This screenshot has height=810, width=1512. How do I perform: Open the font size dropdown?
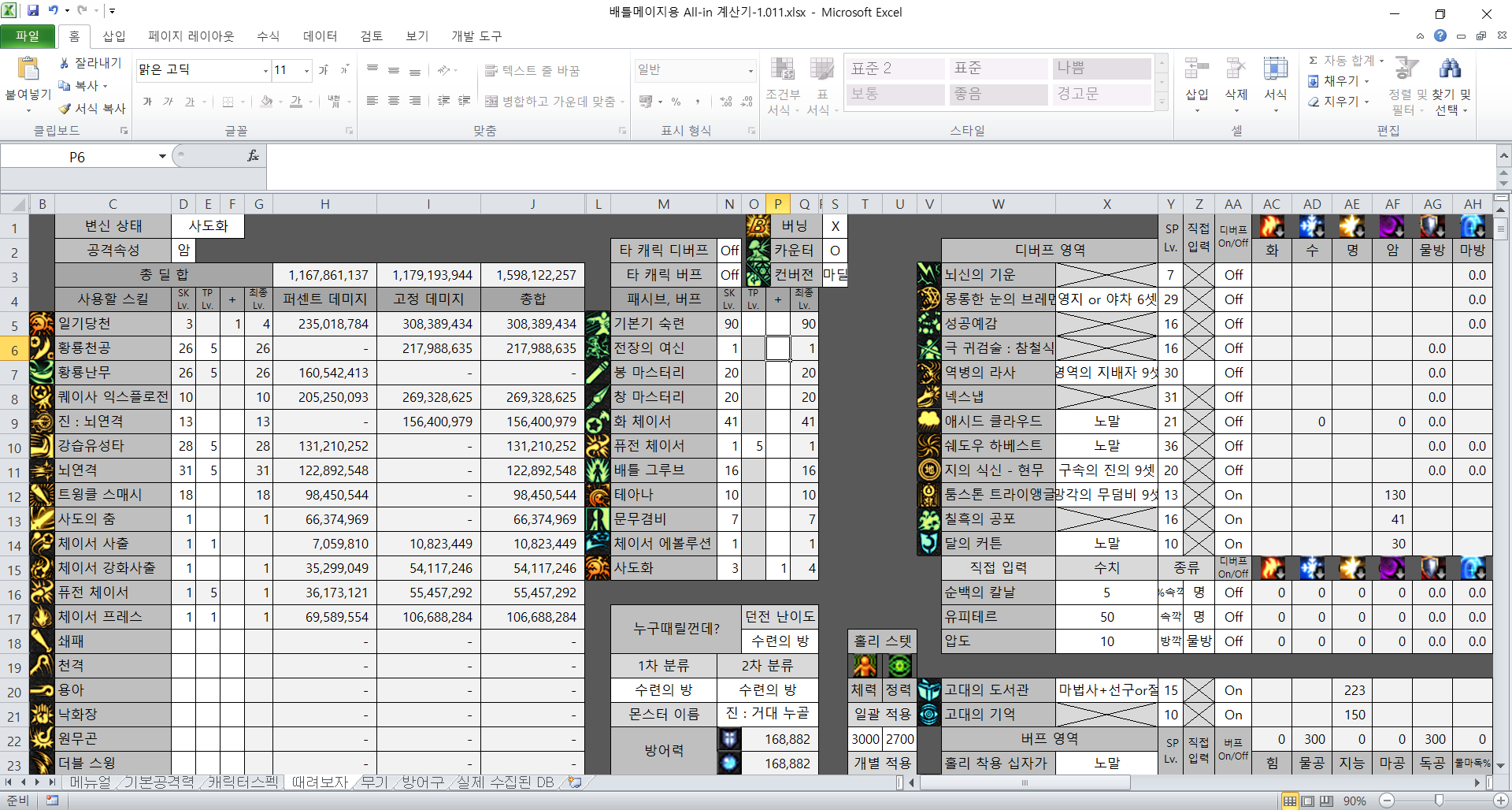pos(306,70)
